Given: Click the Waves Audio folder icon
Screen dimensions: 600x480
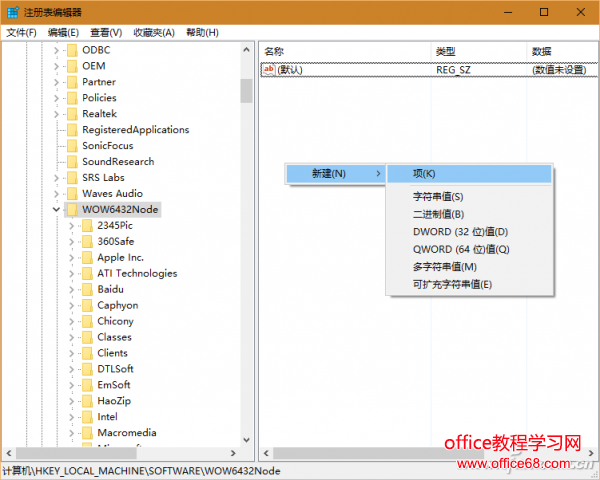Looking at the screenshot, I should click(72, 194).
